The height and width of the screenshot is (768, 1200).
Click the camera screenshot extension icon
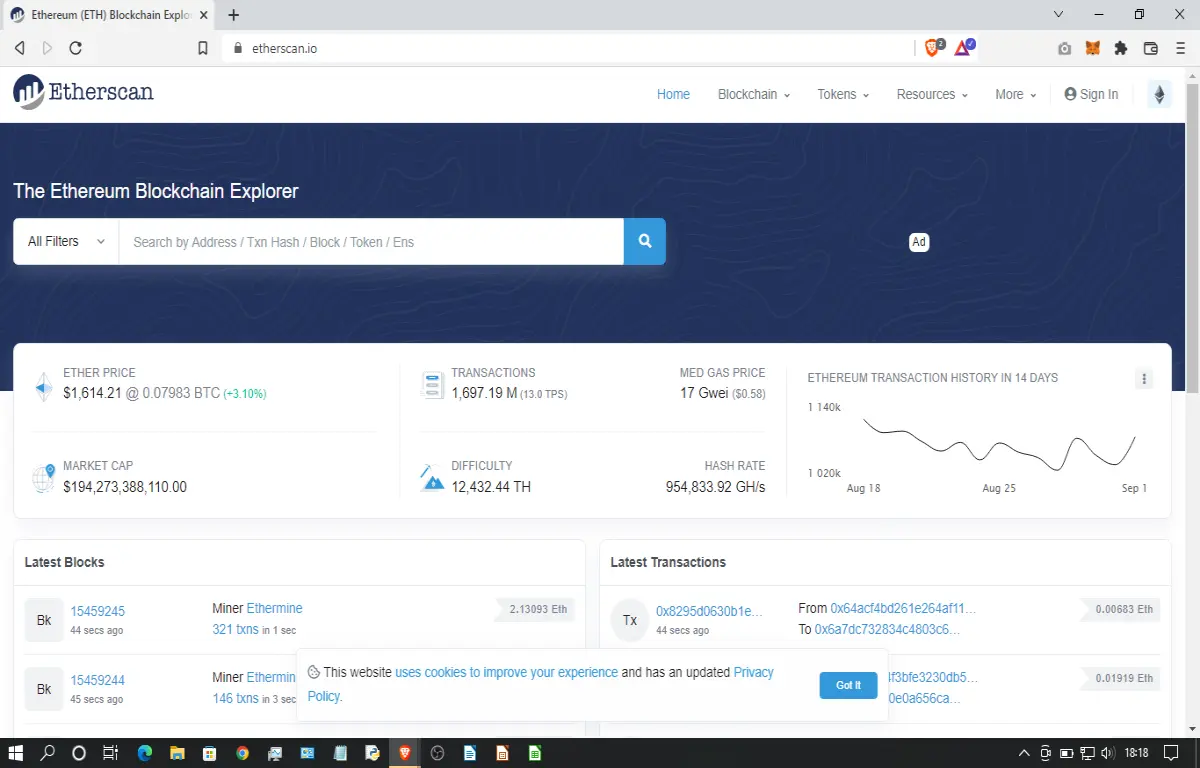click(1065, 48)
